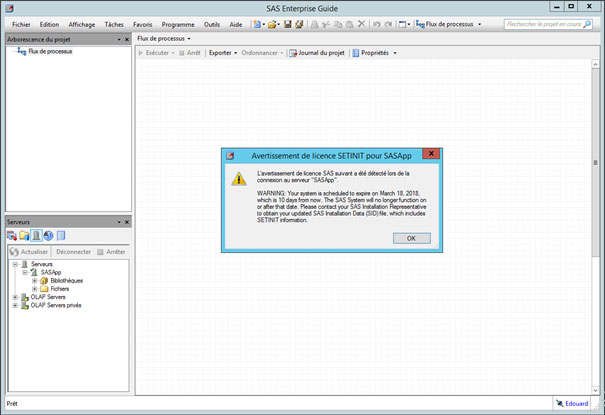Click Journal du projet button

tap(317, 53)
